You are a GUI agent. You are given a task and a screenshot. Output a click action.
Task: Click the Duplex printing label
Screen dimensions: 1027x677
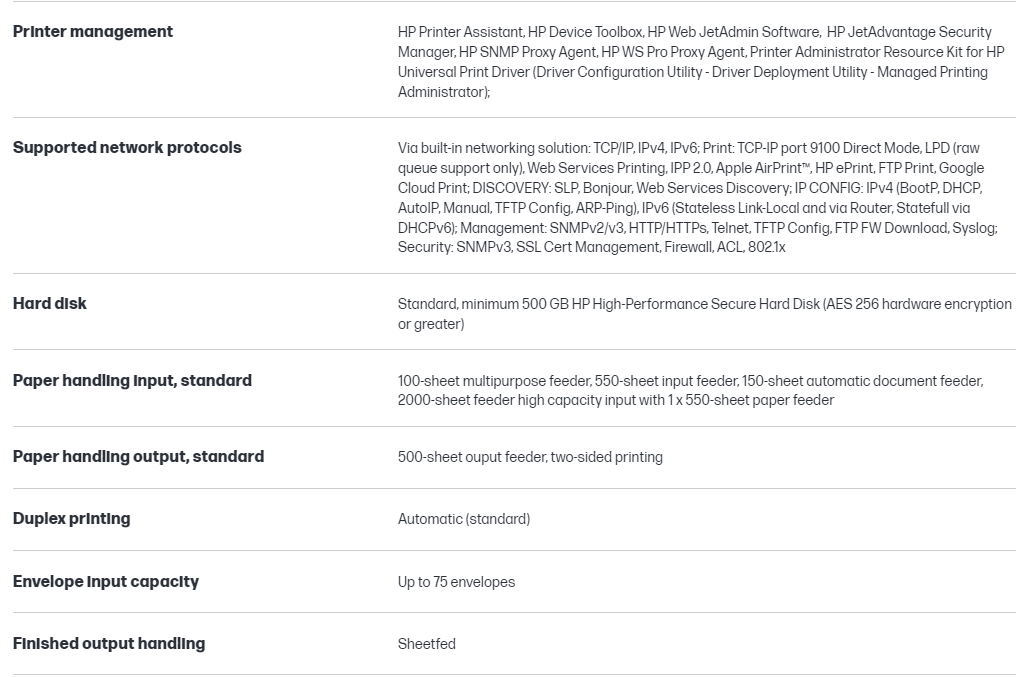pyautogui.click(x=72, y=519)
